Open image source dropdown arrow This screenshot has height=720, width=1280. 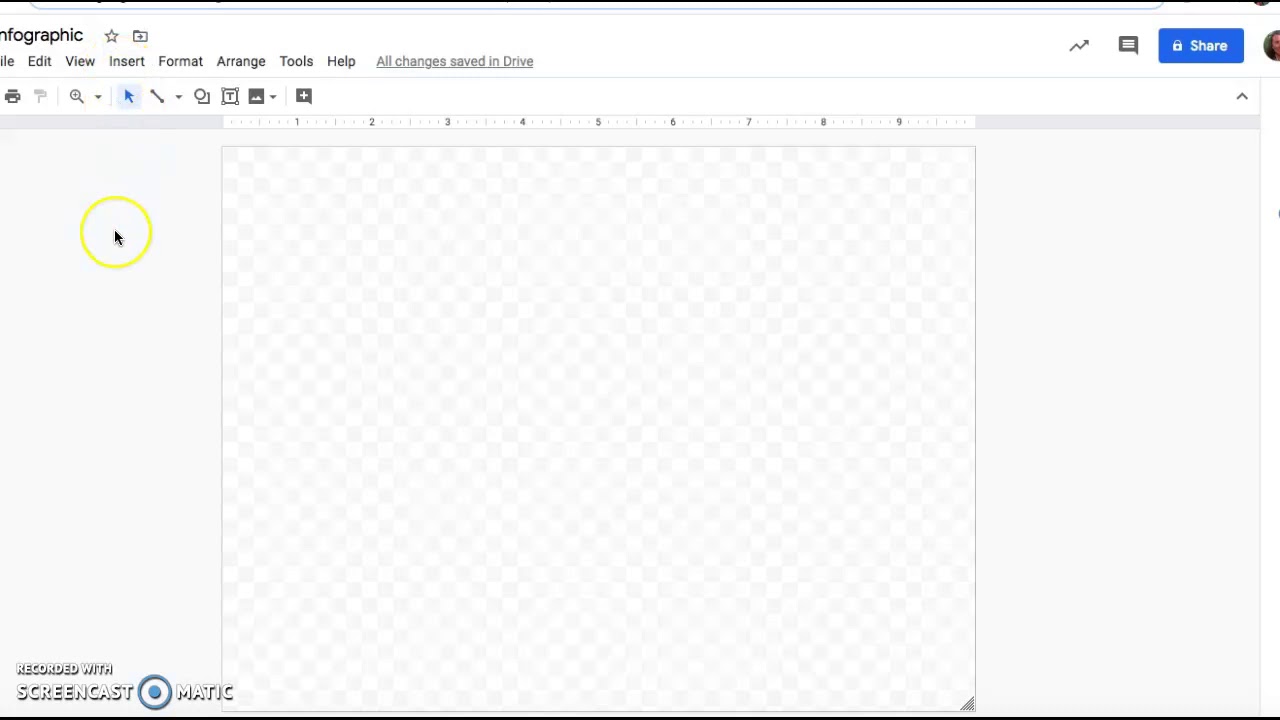273,97
